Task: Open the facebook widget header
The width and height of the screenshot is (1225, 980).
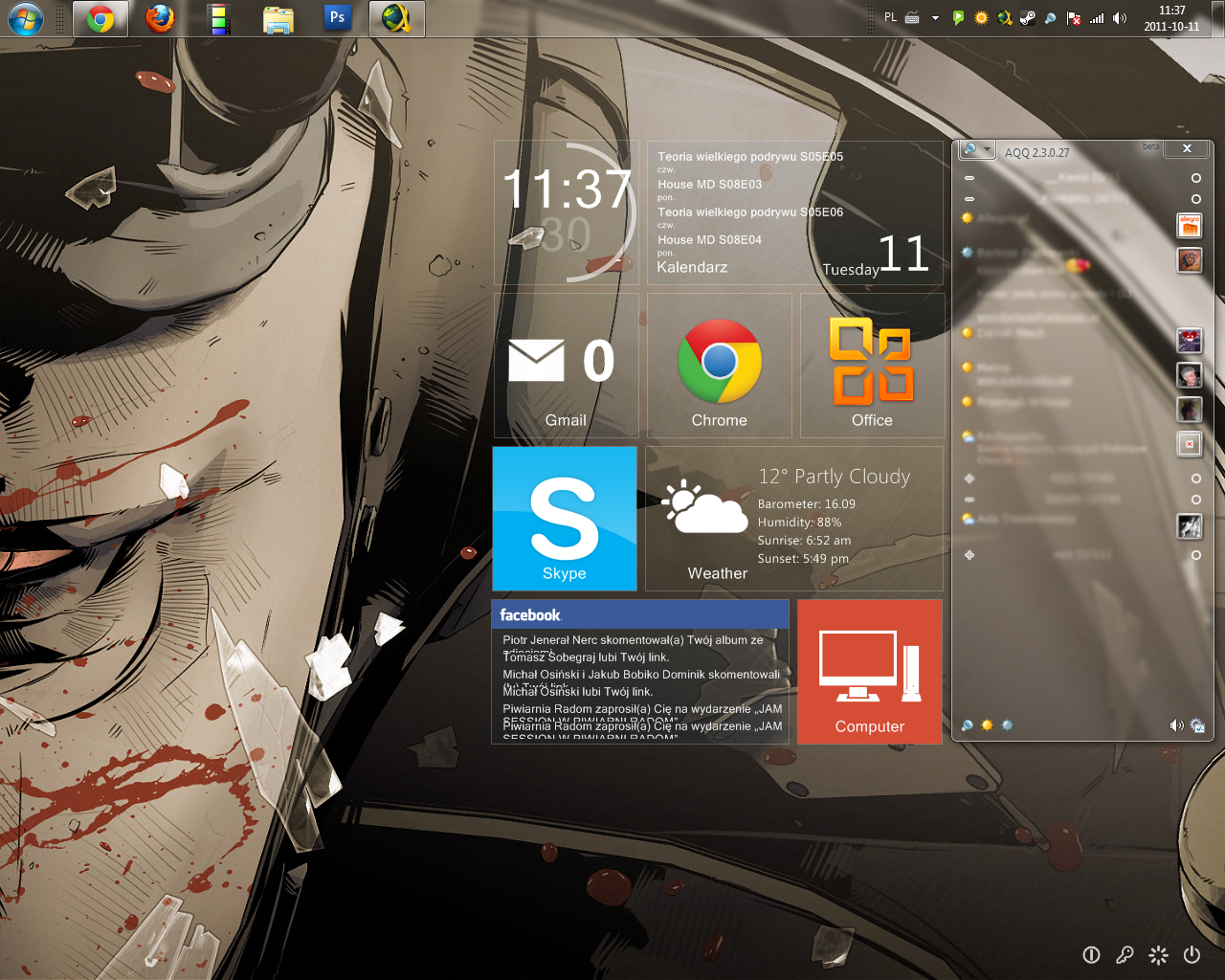Action: tap(640, 614)
